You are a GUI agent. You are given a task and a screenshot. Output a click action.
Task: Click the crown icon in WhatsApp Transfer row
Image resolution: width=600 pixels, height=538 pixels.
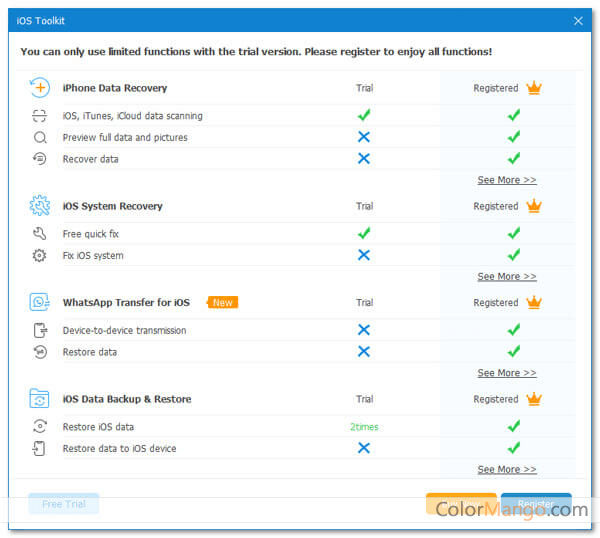coord(534,302)
